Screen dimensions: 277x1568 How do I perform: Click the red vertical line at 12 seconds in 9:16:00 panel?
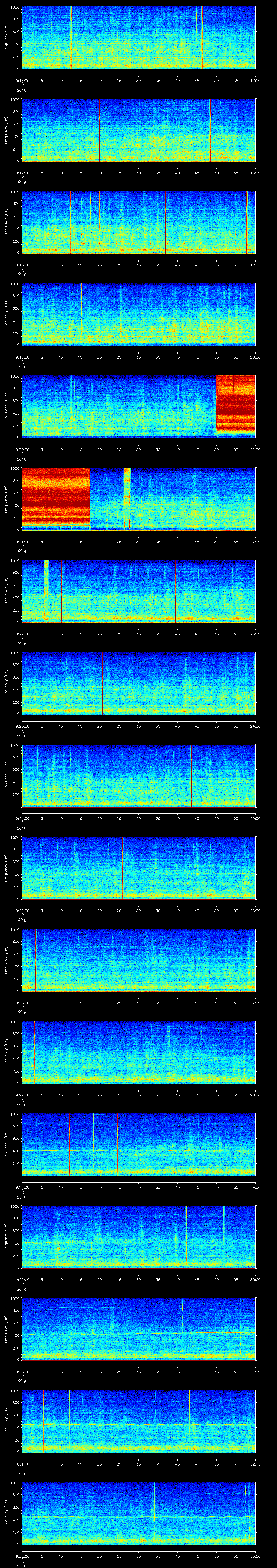(71, 38)
